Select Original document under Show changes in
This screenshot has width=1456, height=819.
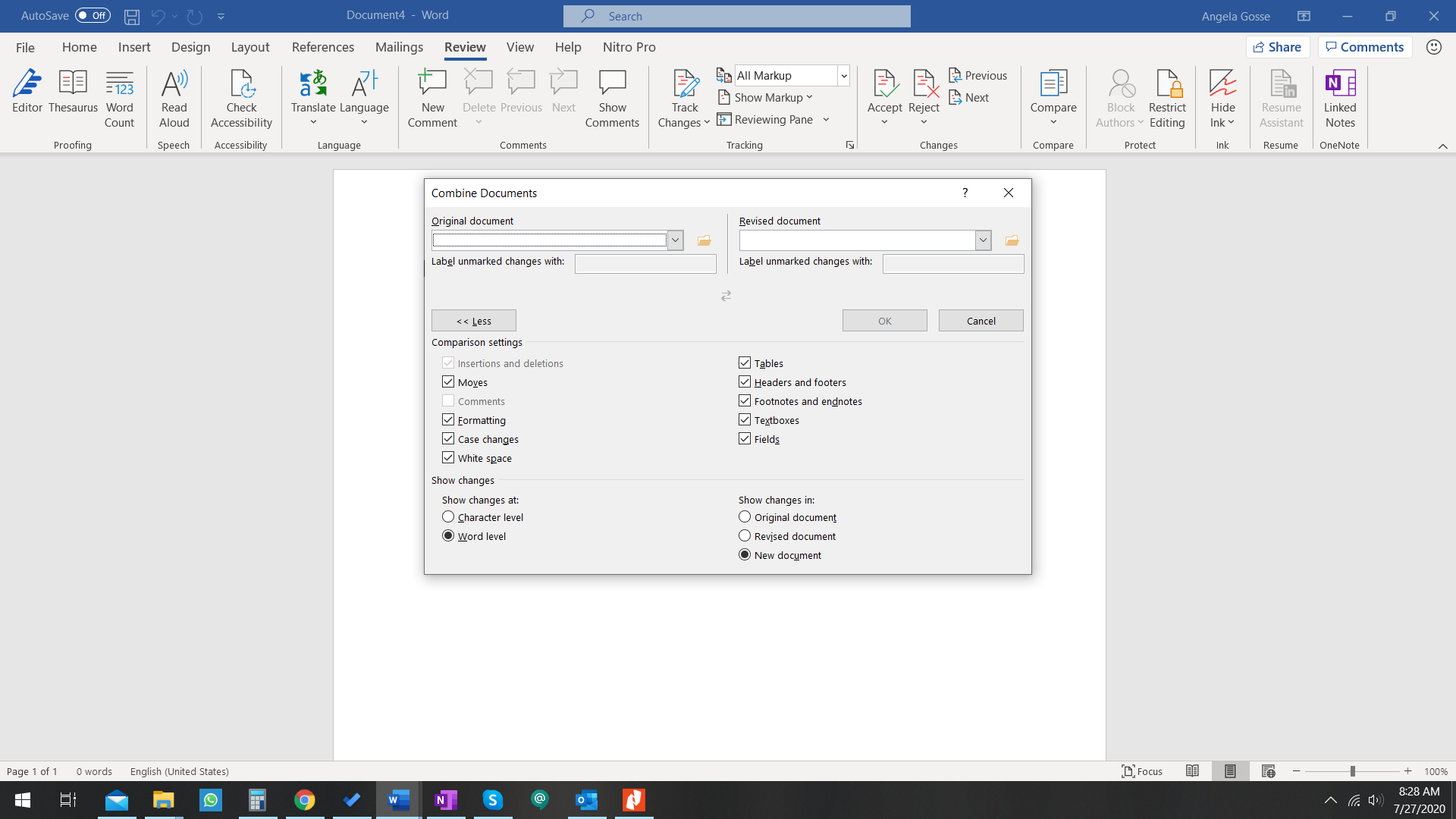745,517
